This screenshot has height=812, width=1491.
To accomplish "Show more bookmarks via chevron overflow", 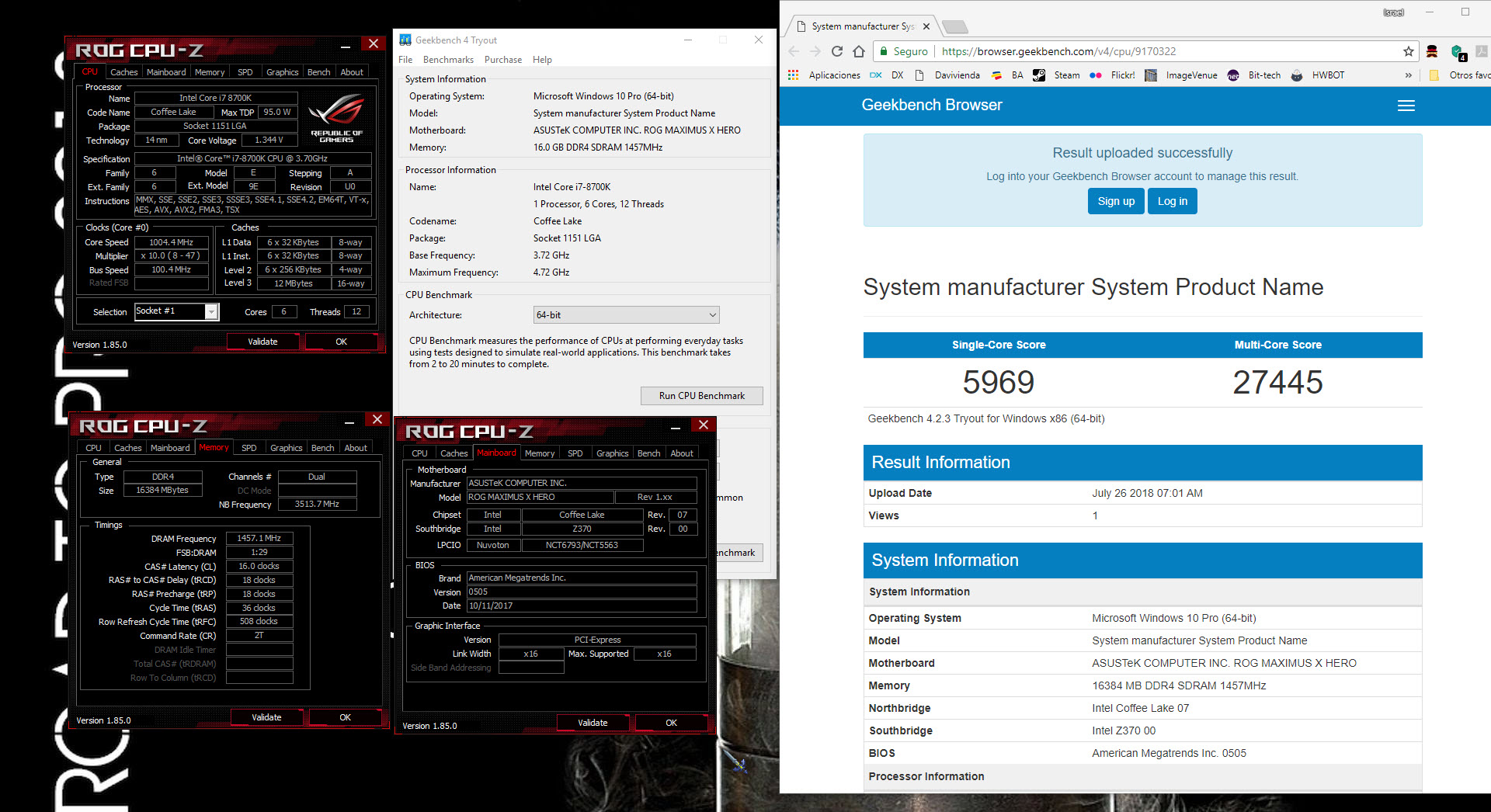I will 1409,75.
